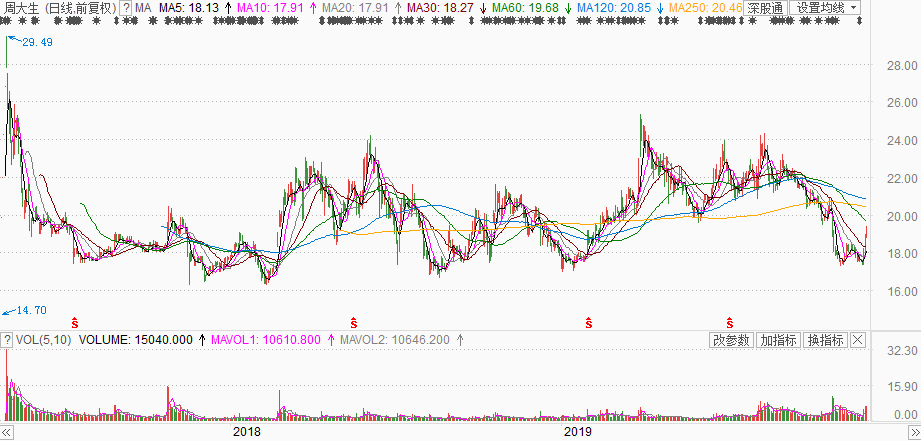This screenshot has height=441, width=921.
Task: Click the red S marker in mid-2018
Action: 353,323
